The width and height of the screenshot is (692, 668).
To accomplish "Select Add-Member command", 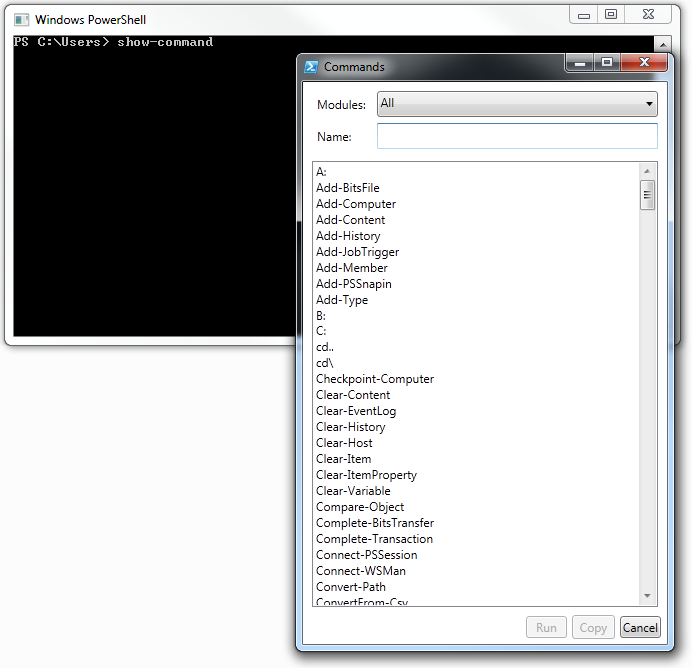I will pyautogui.click(x=352, y=268).
